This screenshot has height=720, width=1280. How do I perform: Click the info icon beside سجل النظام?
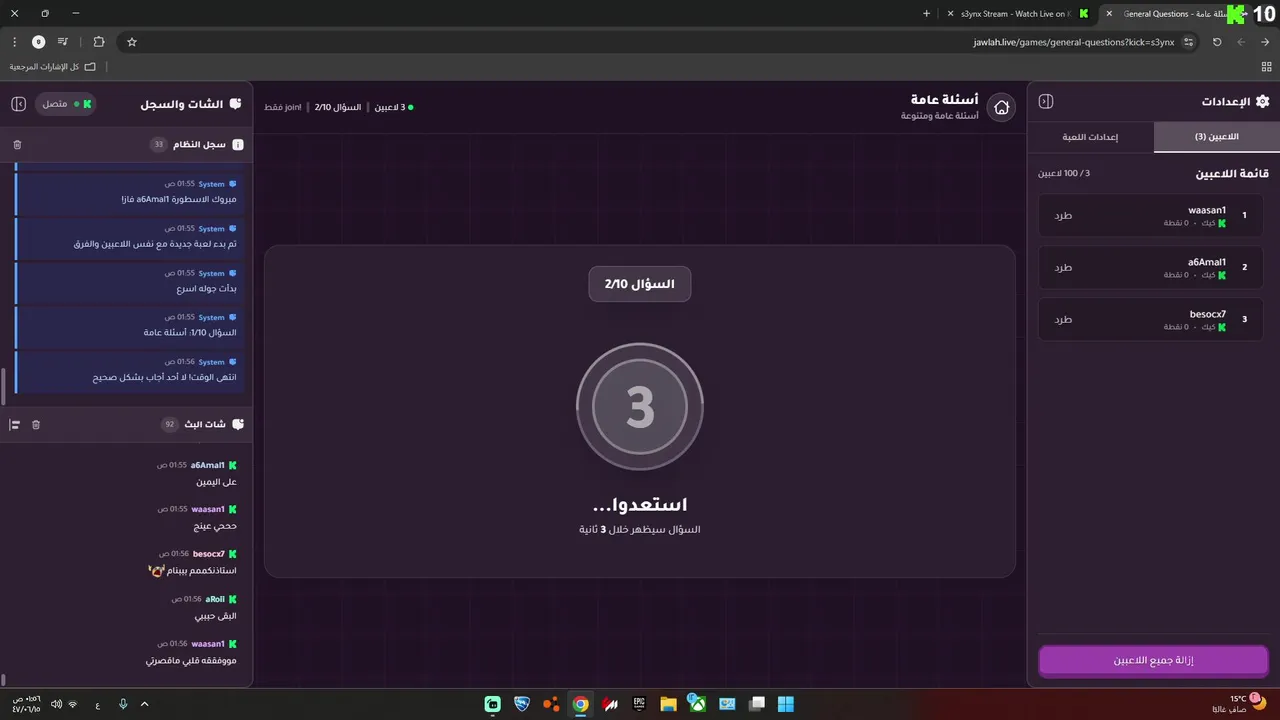pos(238,145)
